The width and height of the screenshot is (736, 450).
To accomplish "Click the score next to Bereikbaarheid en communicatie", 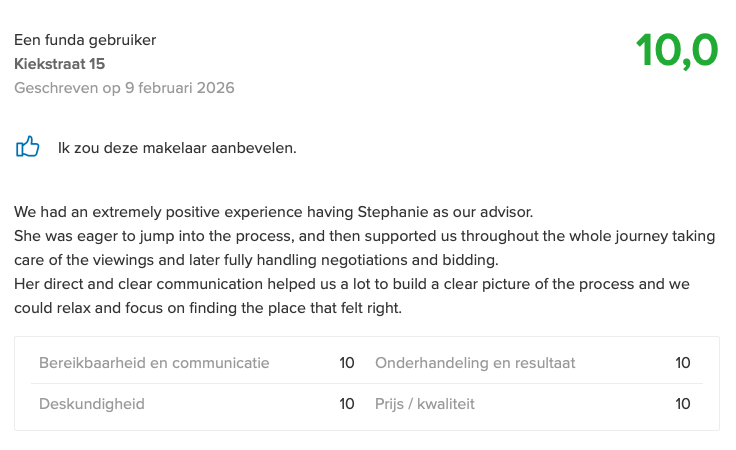I will [x=347, y=363].
